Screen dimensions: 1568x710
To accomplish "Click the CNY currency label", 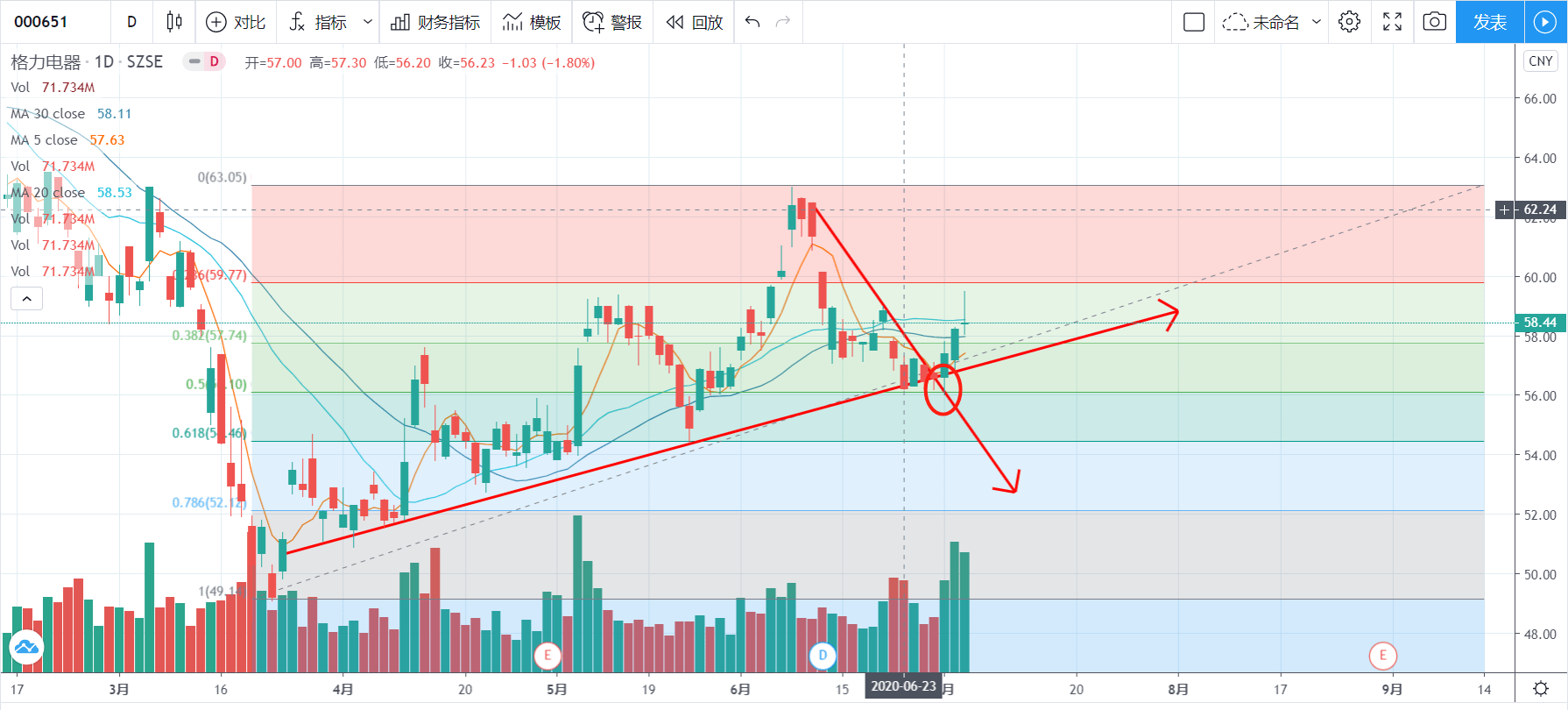I will click(1540, 61).
